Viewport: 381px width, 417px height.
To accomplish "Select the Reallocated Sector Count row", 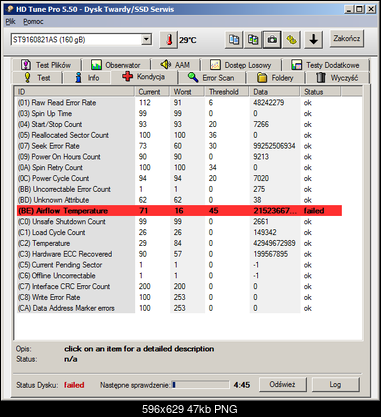I will point(179,135).
